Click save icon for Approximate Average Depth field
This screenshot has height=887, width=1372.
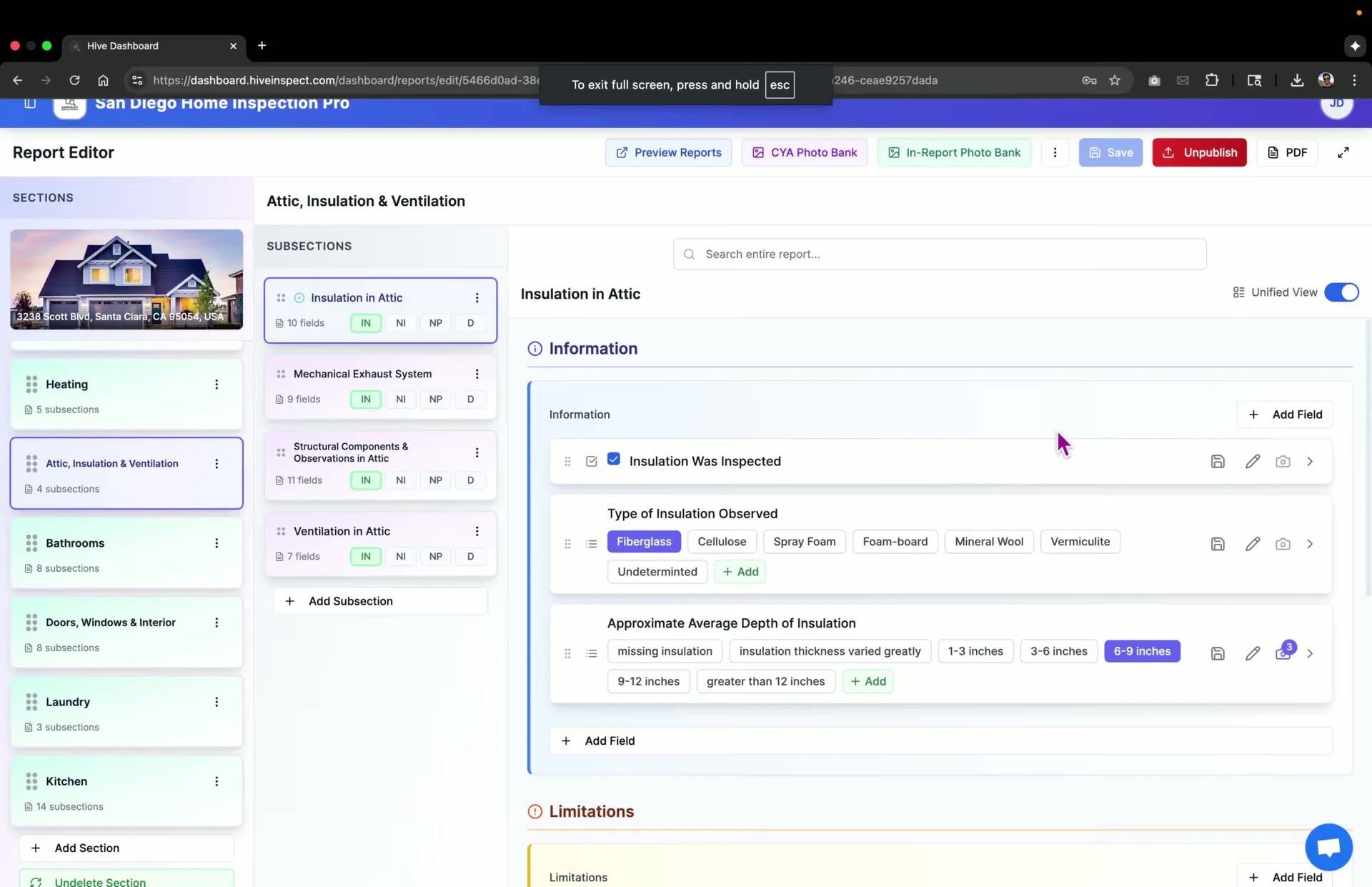point(1218,653)
